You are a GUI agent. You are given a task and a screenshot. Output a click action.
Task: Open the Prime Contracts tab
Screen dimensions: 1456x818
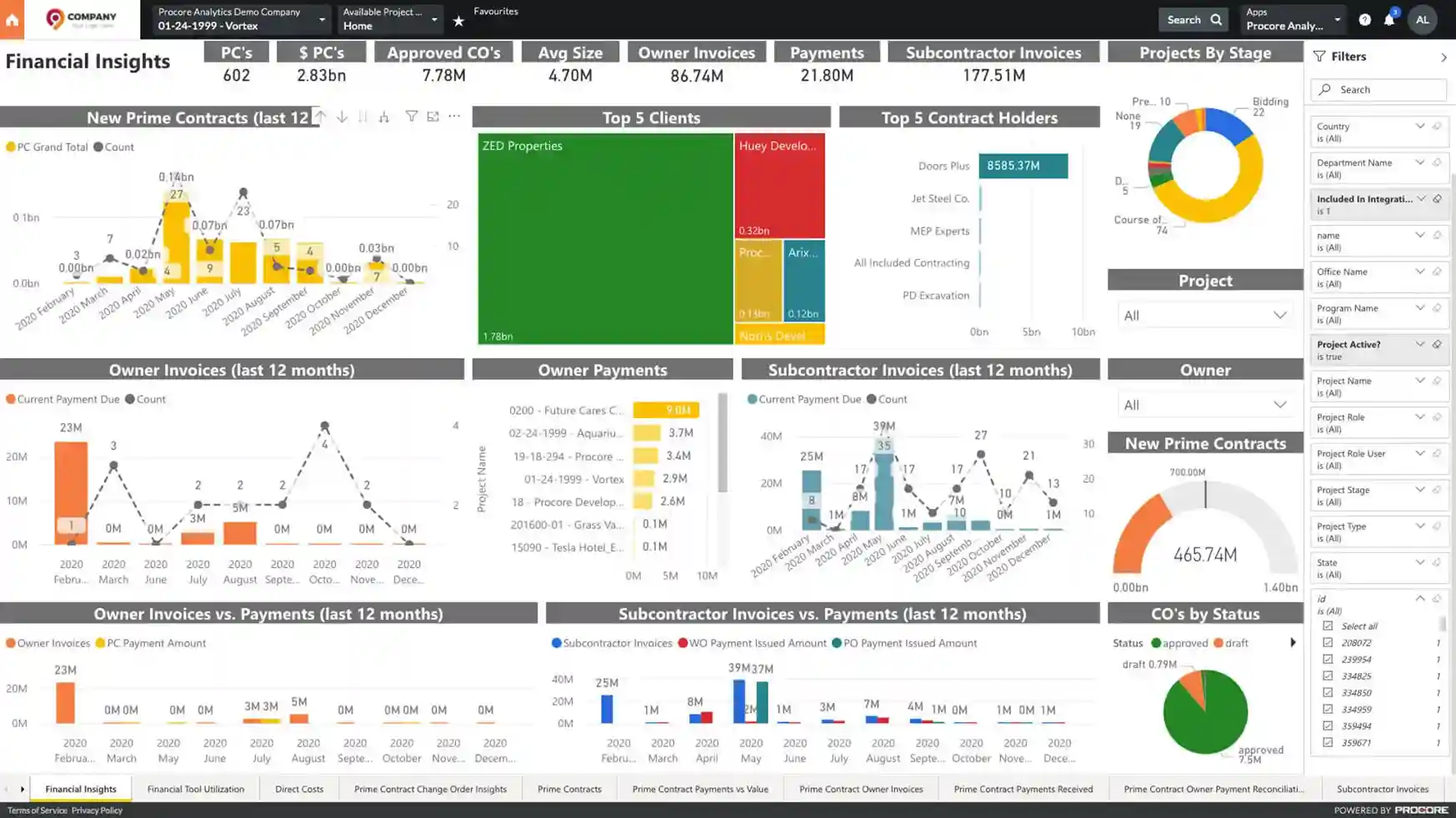(569, 789)
